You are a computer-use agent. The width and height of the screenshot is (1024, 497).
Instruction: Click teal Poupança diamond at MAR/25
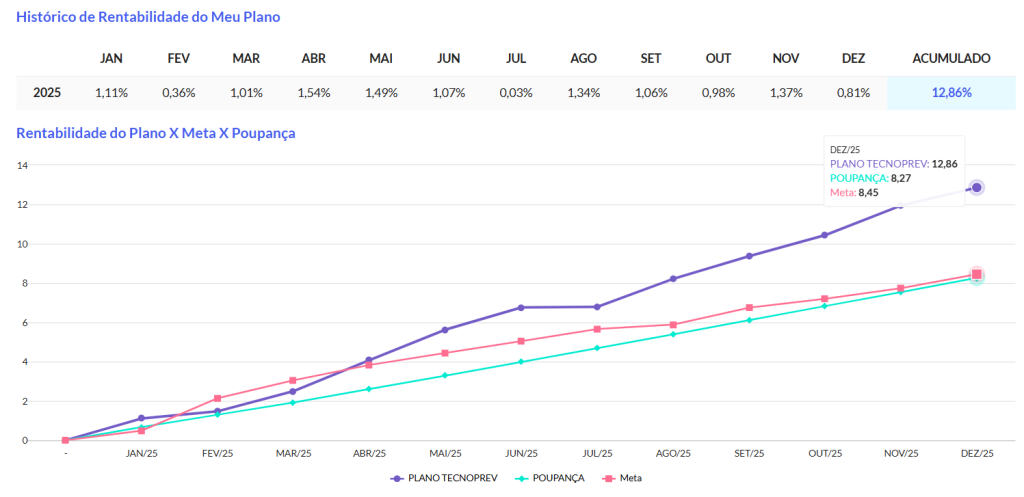click(293, 402)
